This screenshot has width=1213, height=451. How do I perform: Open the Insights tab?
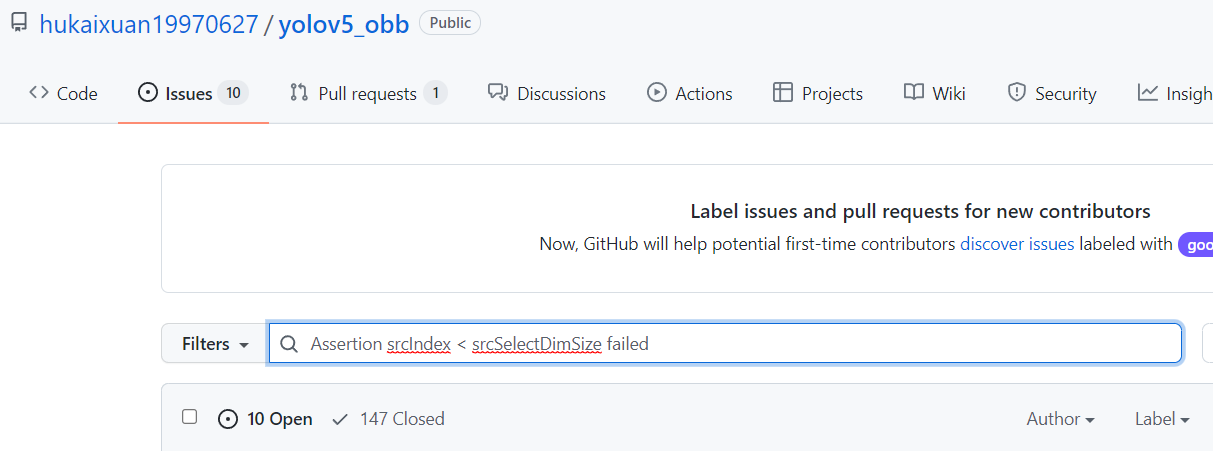point(1176,94)
